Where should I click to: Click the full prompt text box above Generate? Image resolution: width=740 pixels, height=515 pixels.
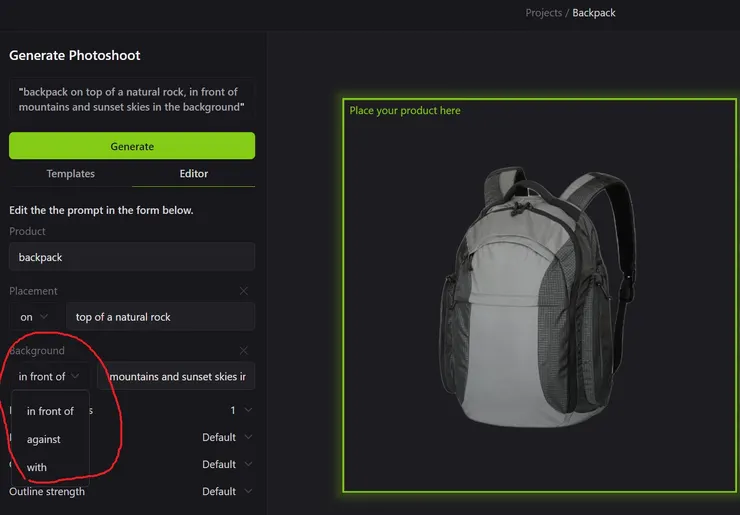(x=132, y=100)
